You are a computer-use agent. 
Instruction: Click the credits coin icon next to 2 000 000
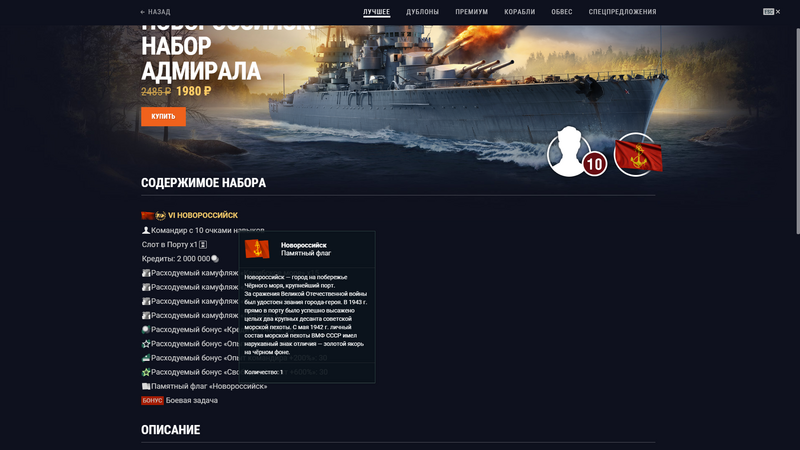tap(215, 259)
